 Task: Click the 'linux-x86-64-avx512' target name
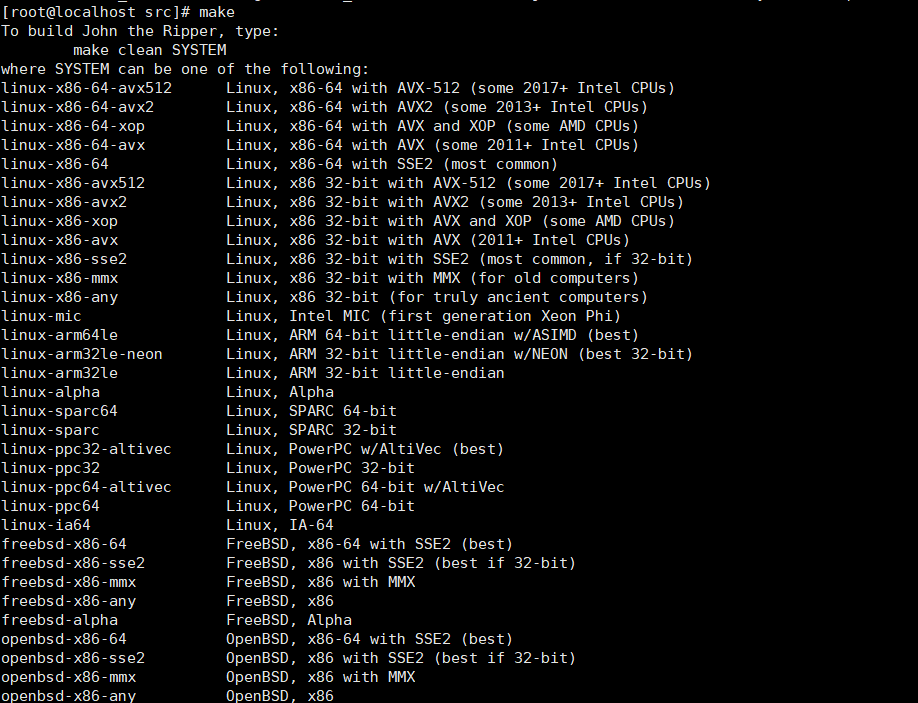(87, 88)
